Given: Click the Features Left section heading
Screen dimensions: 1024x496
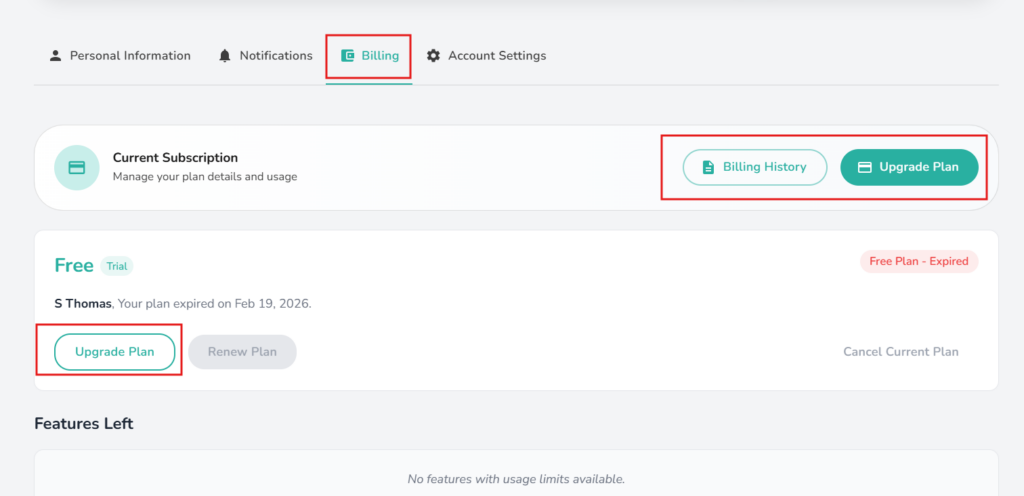Looking at the screenshot, I should tap(84, 424).
